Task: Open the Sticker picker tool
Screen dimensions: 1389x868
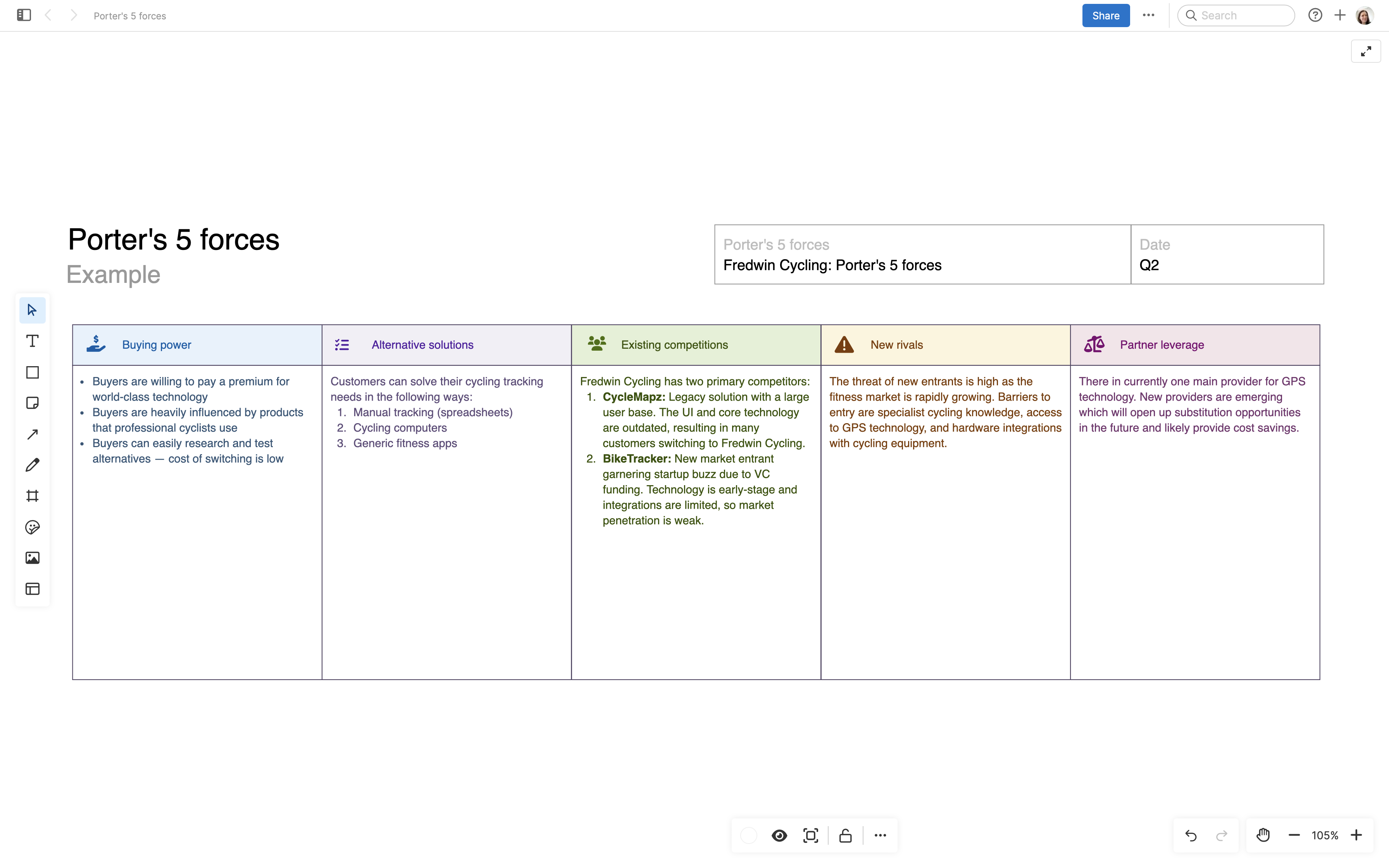Action: click(32, 527)
